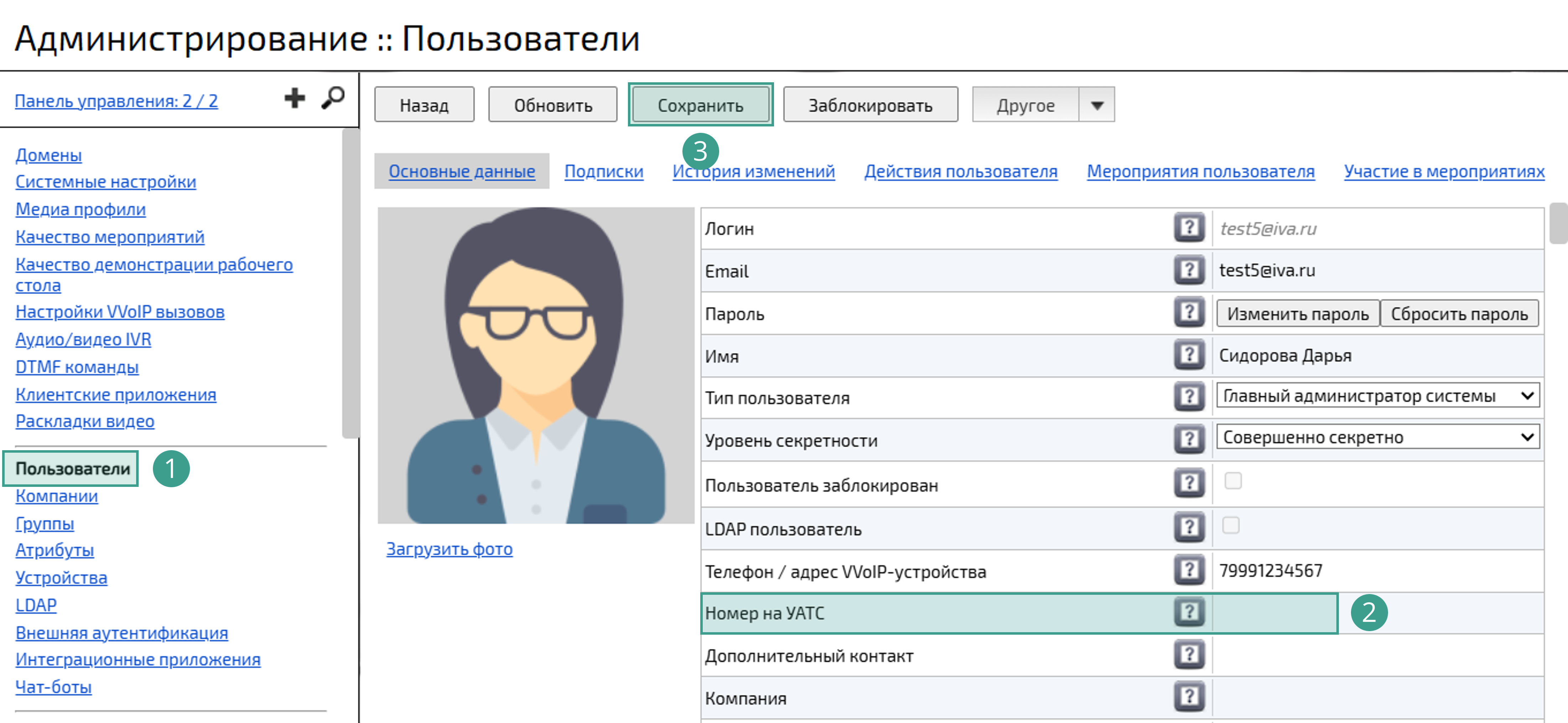Click the help icon next to Email
Image resolution: width=1568 pixels, height=723 pixels.
pos(1190,269)
